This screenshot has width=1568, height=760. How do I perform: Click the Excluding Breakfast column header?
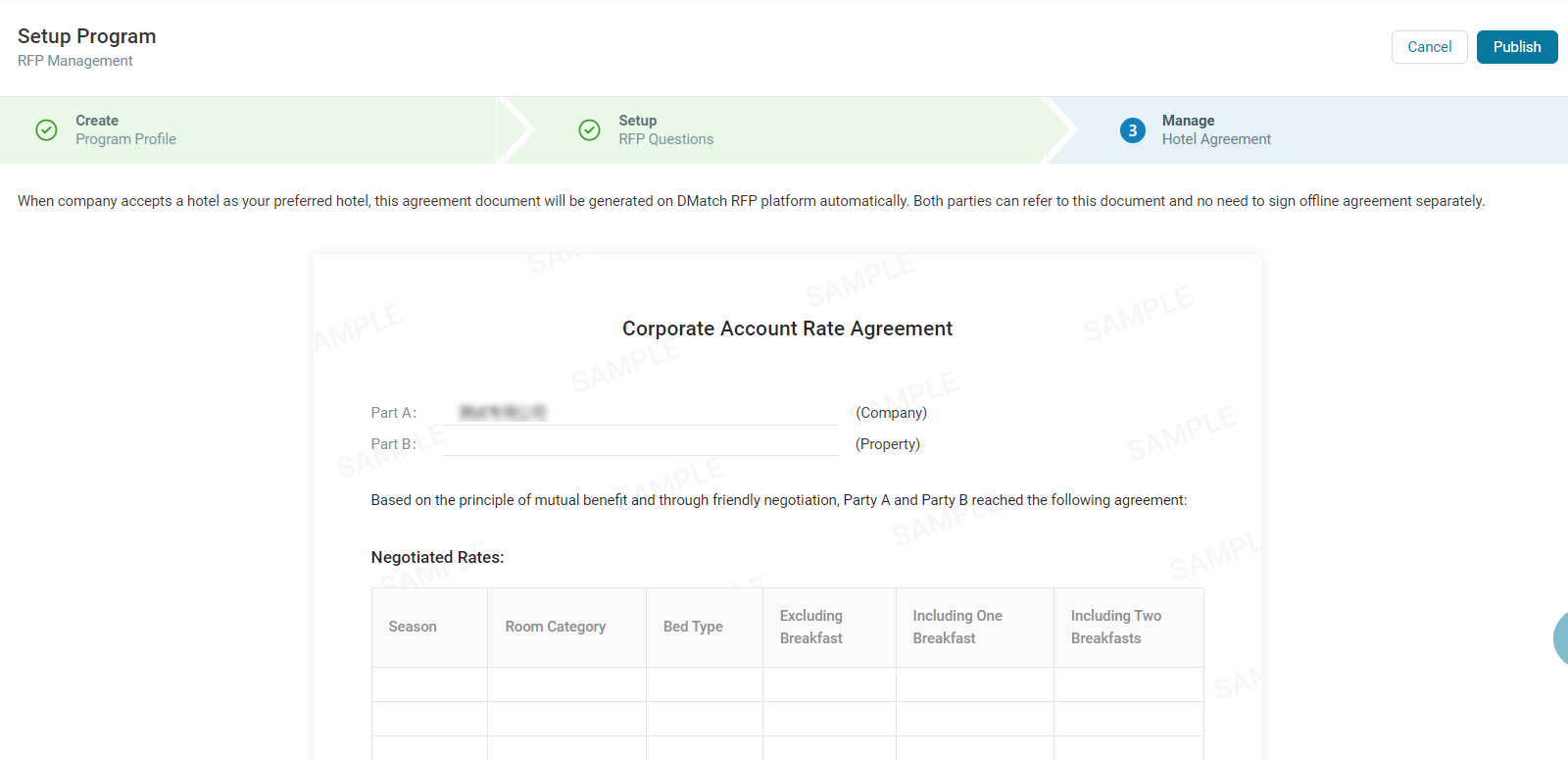pos(830,628)
